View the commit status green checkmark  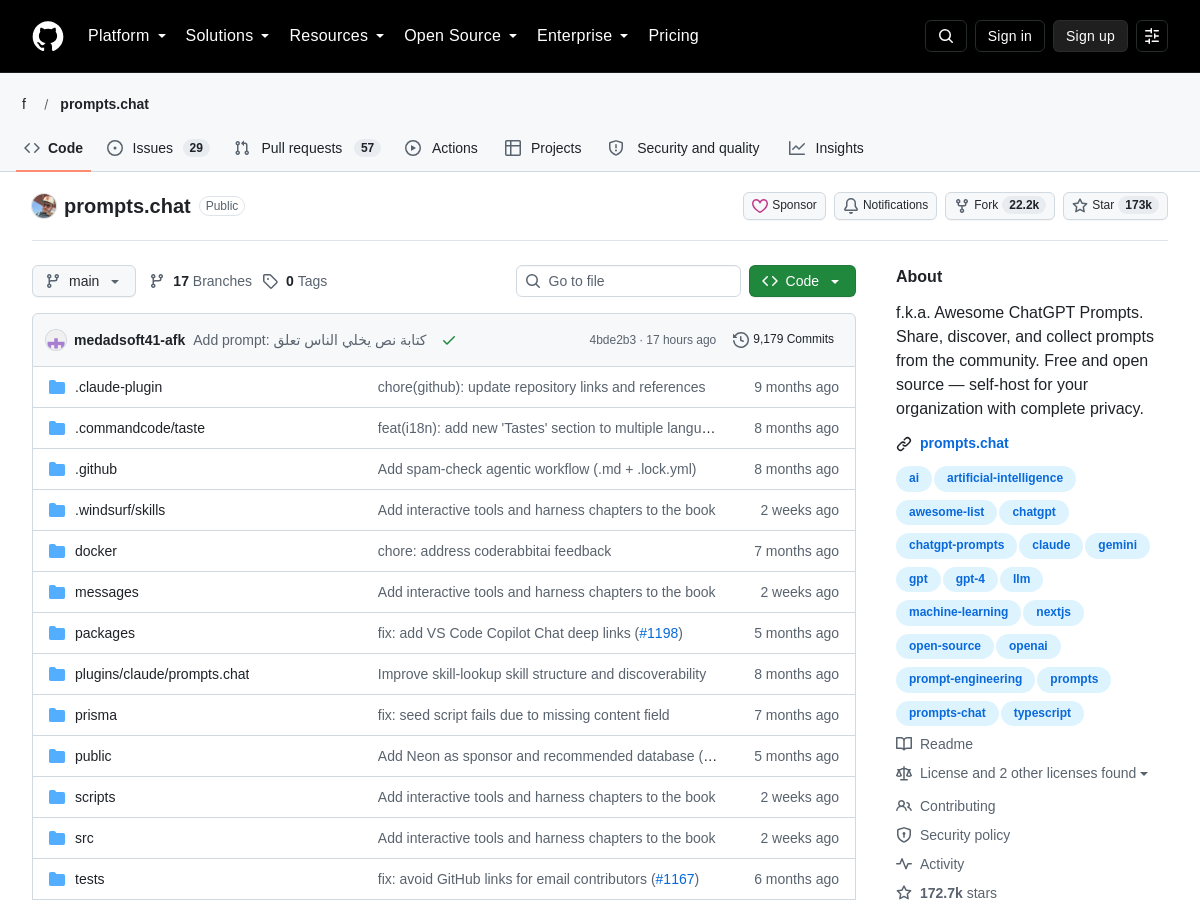point(449,340)
